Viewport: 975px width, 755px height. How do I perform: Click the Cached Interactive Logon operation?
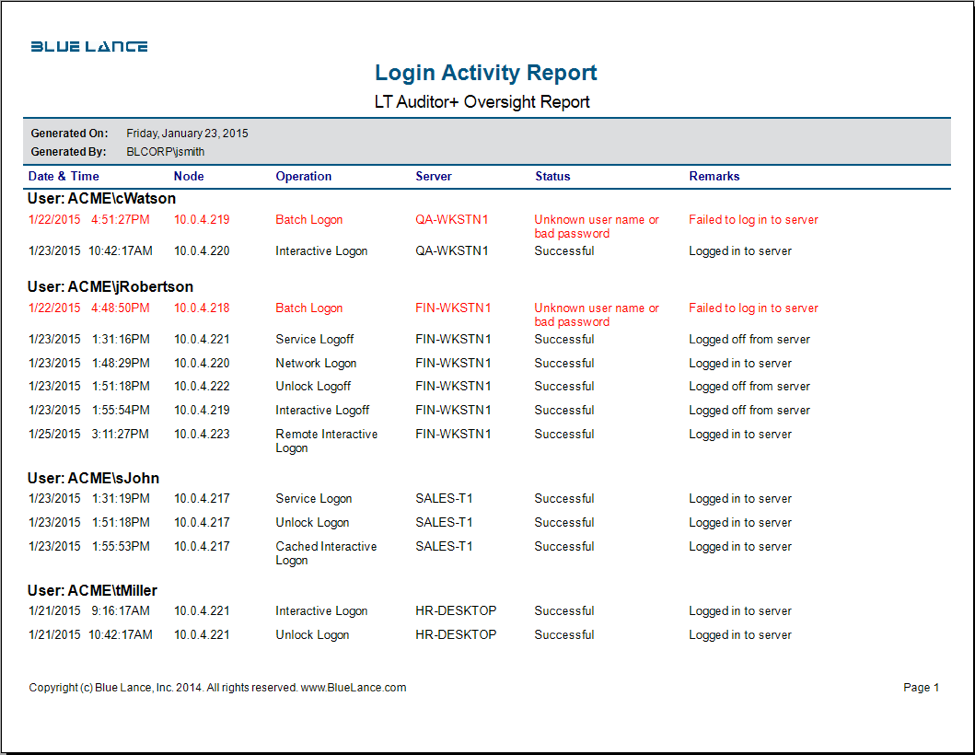coord(326,554)
